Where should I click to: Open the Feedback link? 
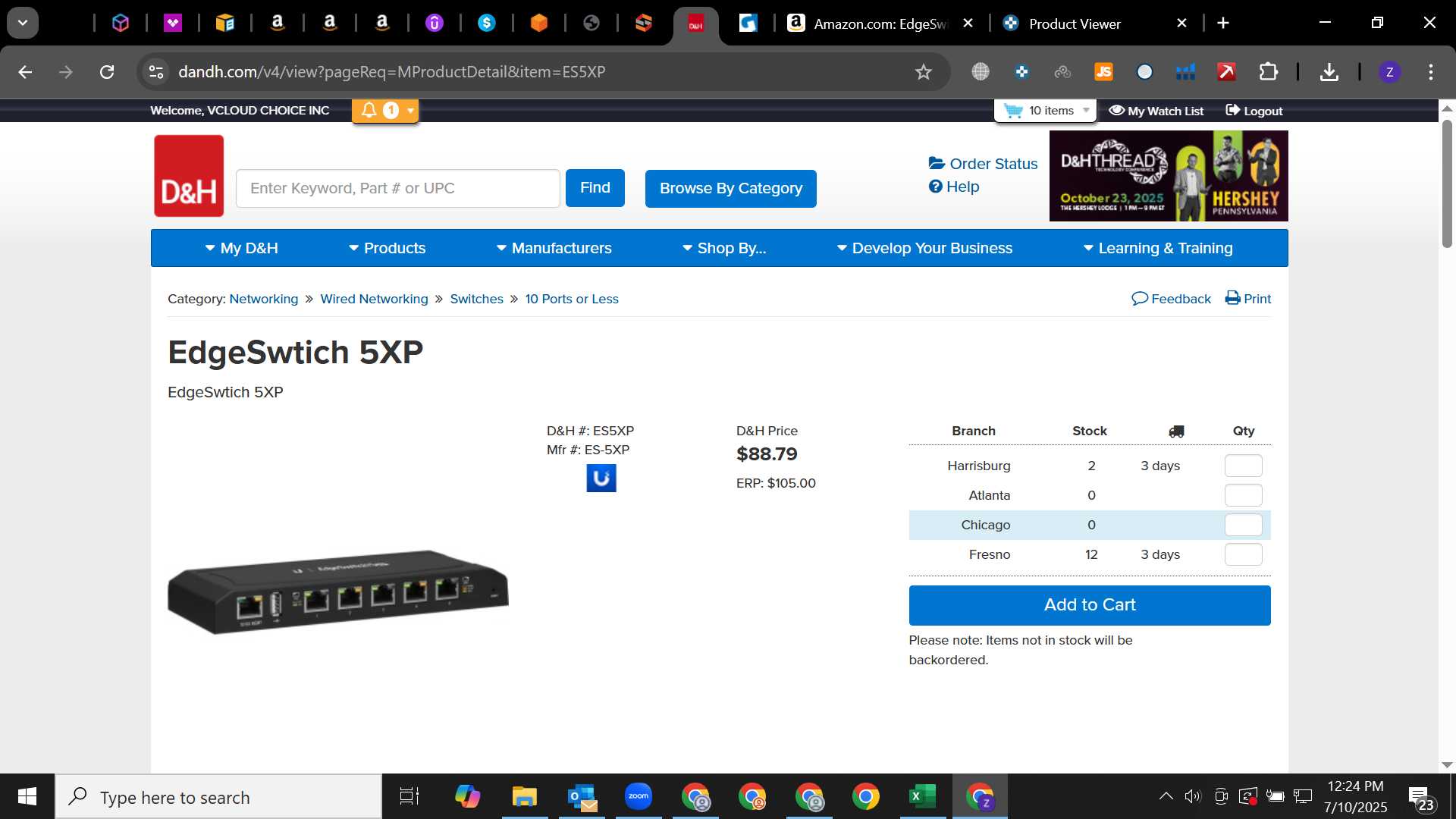point(1171,299)
